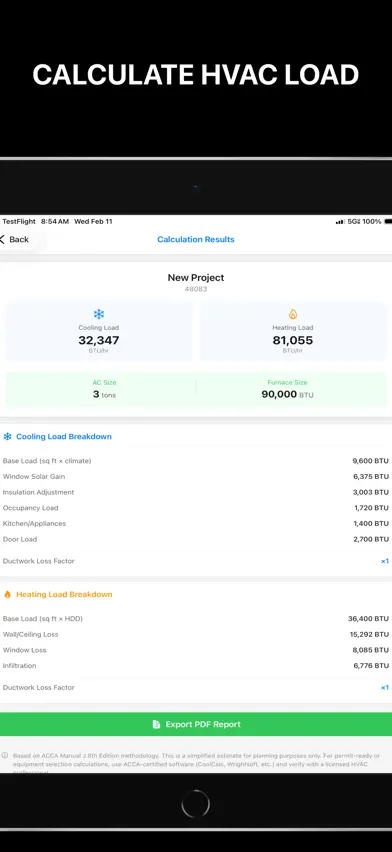Click the 8,085 BTU value
This screenshot has width=392, height=852.
[x=371, y=650]
